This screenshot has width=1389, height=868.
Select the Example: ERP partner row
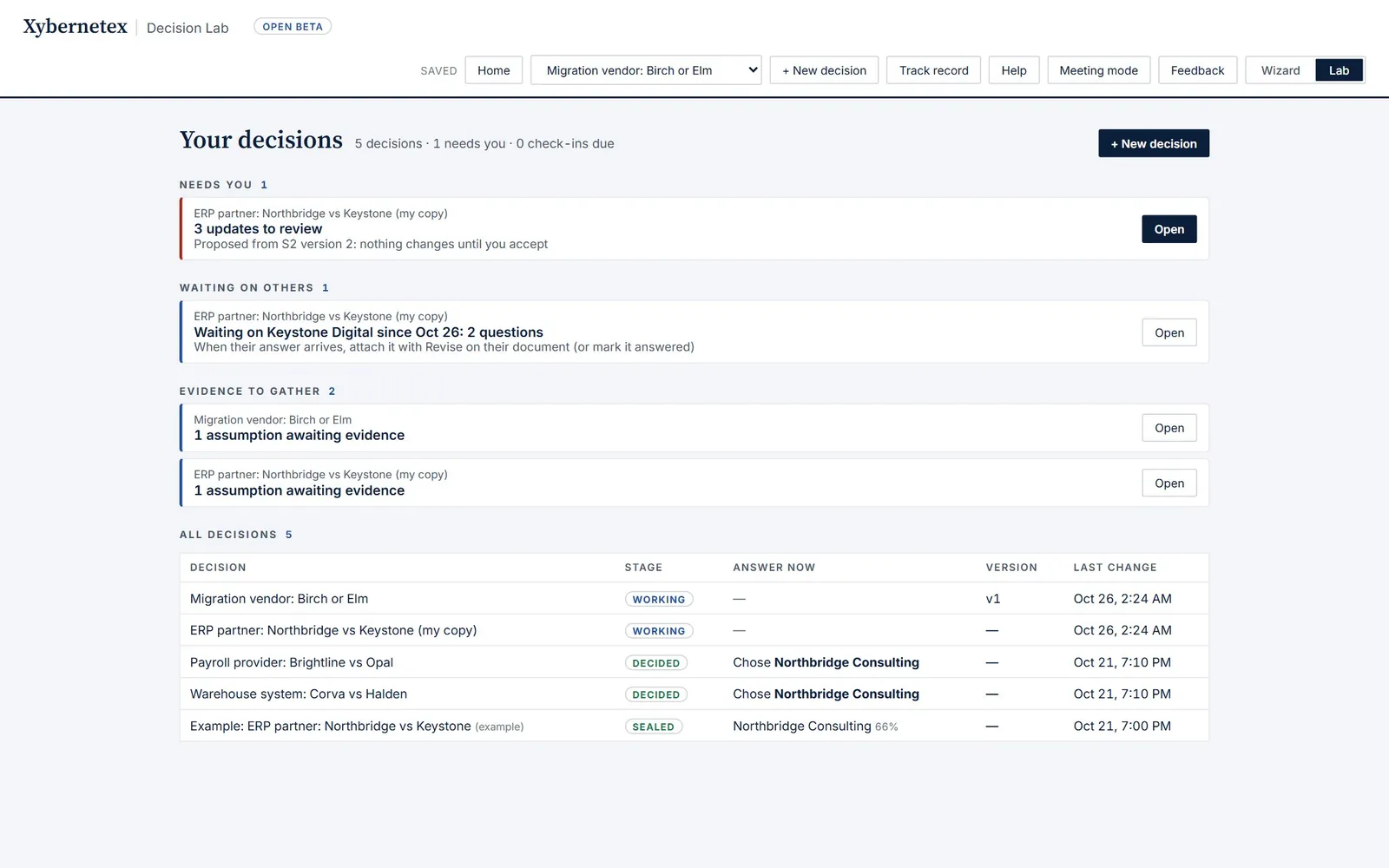[694, 726]
